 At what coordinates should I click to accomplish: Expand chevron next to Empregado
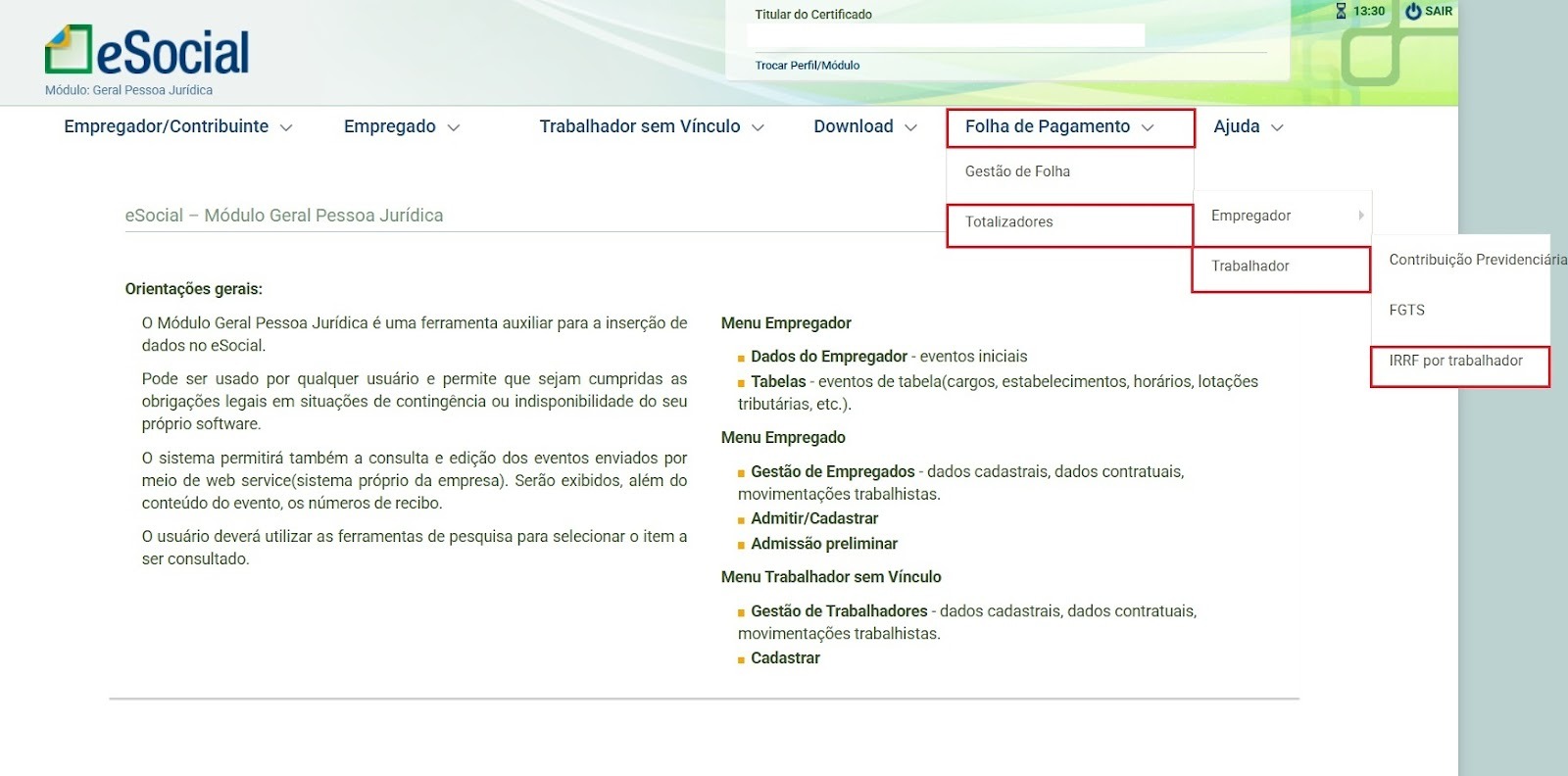pyautogui.click(x=454, y=127)
